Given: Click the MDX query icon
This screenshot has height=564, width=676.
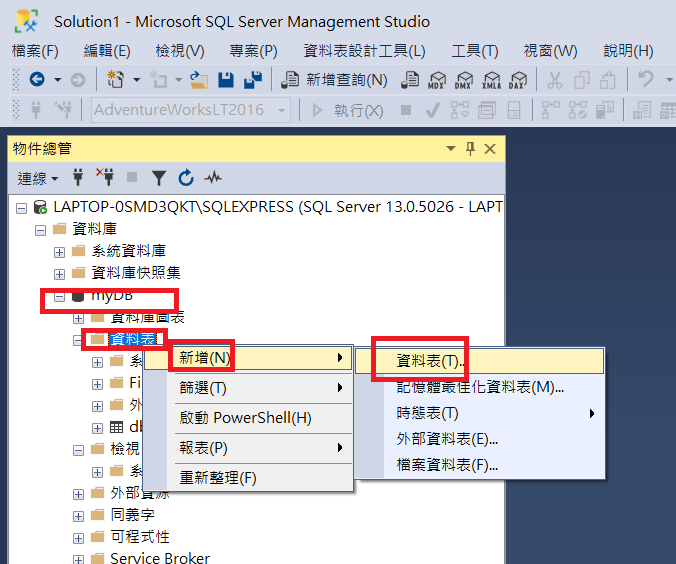Looking at the screenshot, I should tap(437, 80).
